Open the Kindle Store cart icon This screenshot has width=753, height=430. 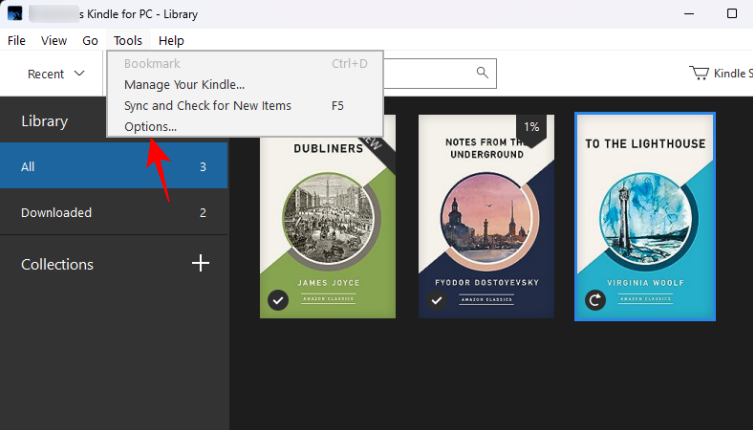pos(699,73)
